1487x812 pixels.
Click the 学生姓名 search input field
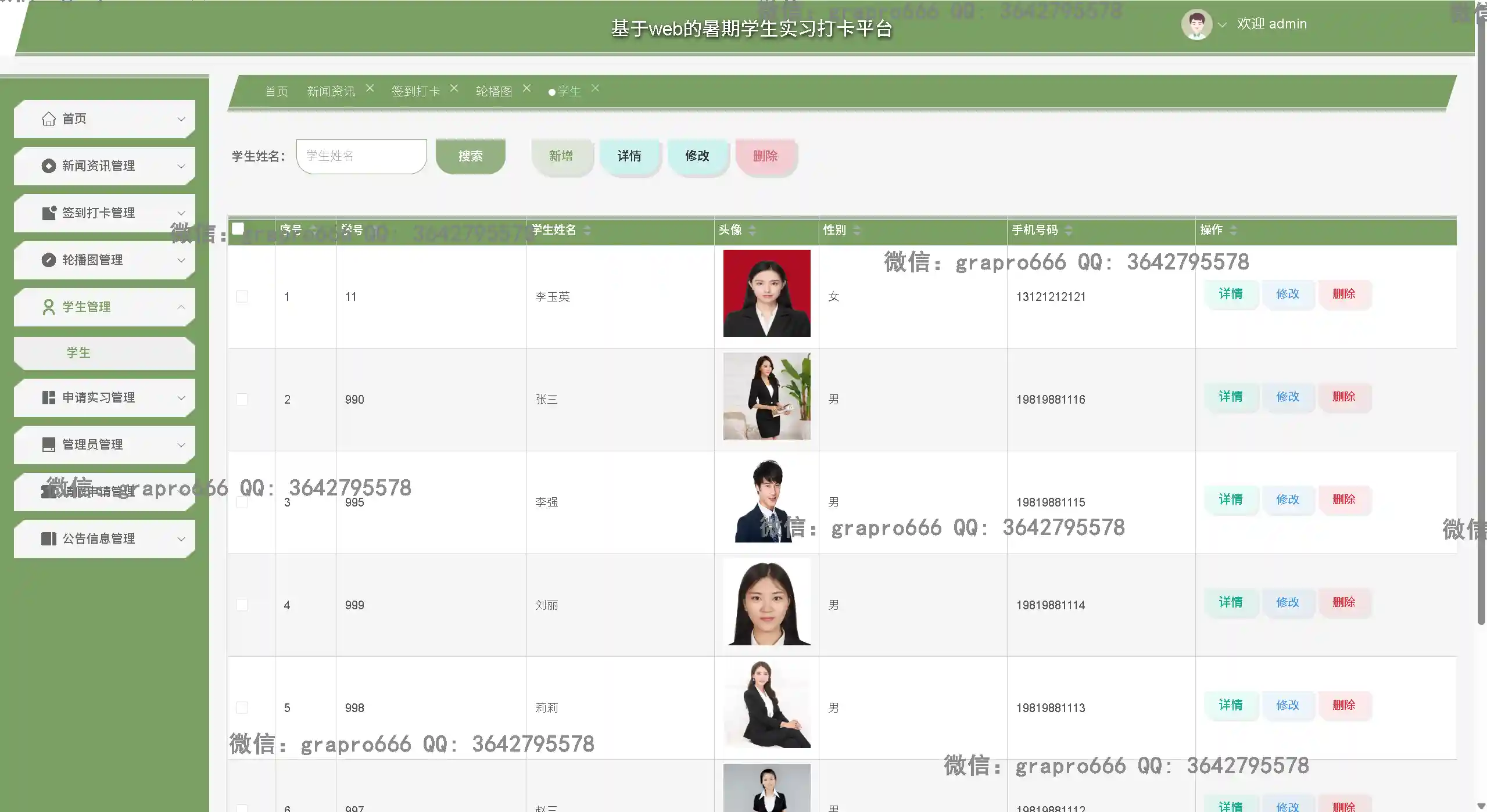point(361,156)
